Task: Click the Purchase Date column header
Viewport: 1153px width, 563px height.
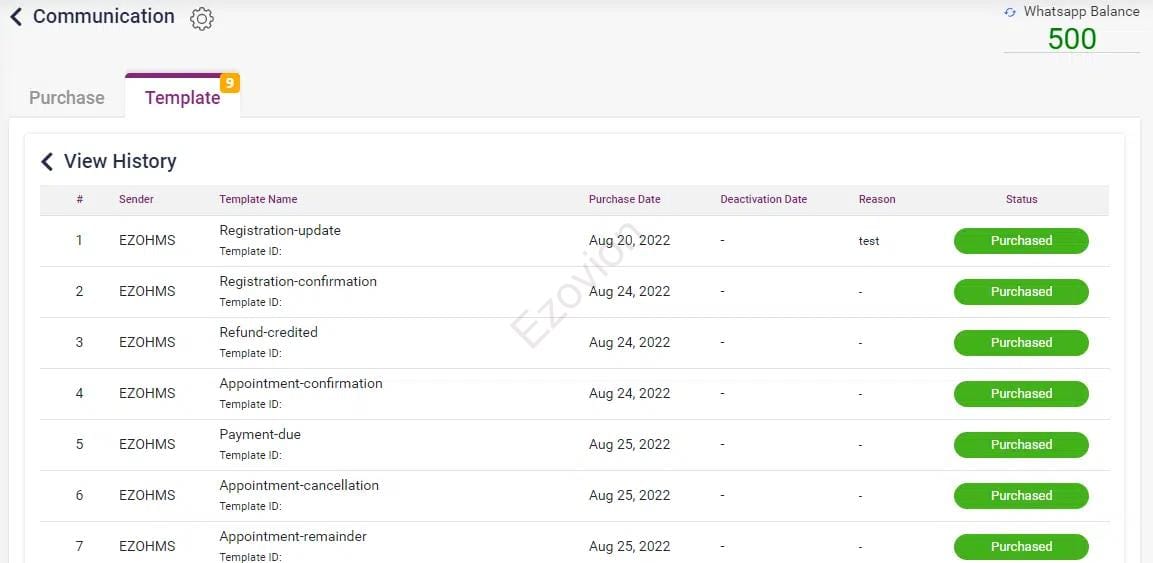Action: click(x=624, y=199)
